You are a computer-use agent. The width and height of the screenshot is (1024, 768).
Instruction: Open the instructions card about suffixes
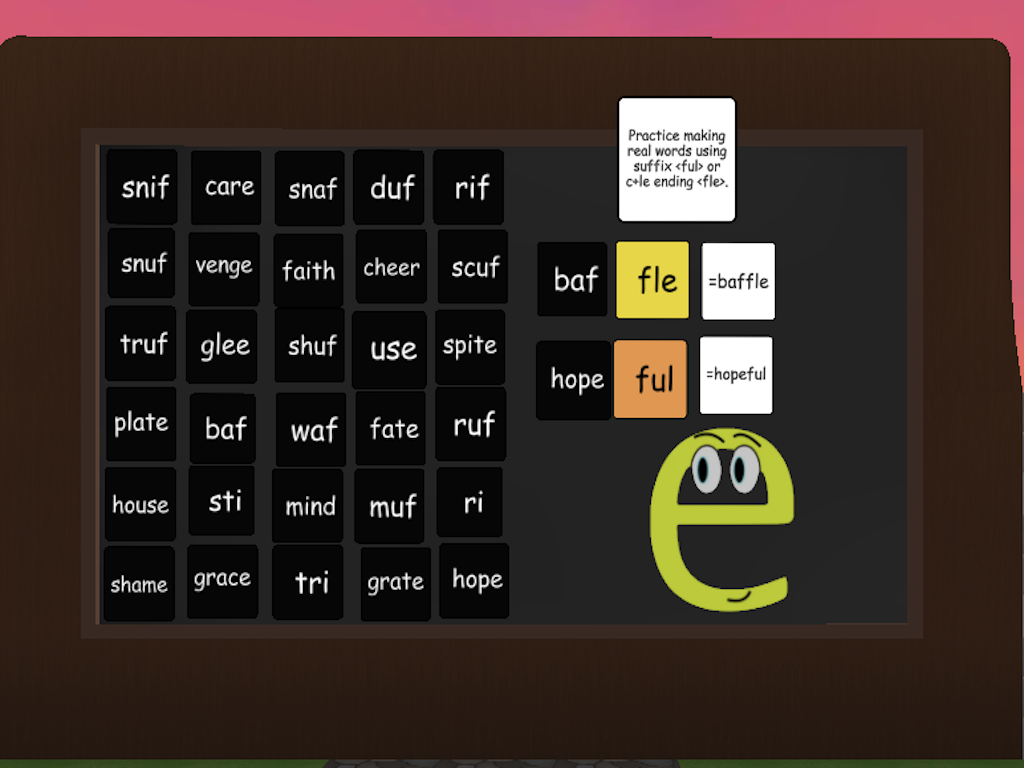coord(677,159)
